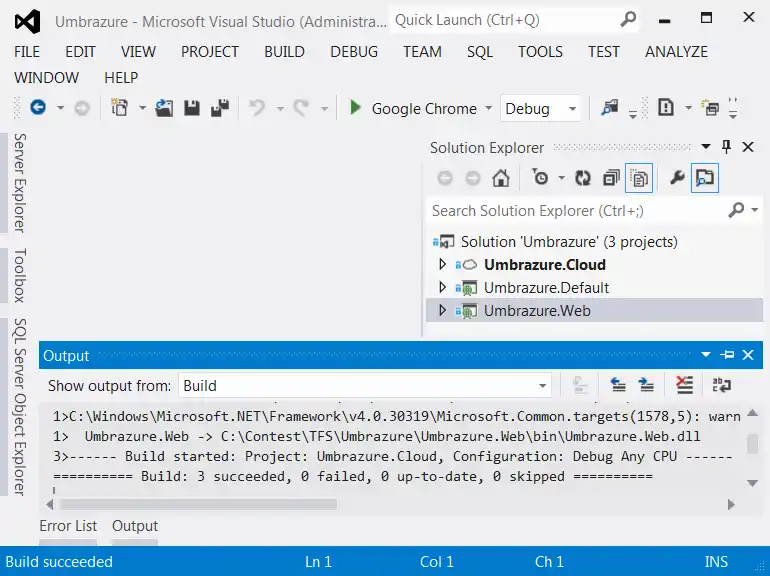Viewport: 770px width, 576px height.
Task: Clear All output text icon
Action: tap(684, 385)
